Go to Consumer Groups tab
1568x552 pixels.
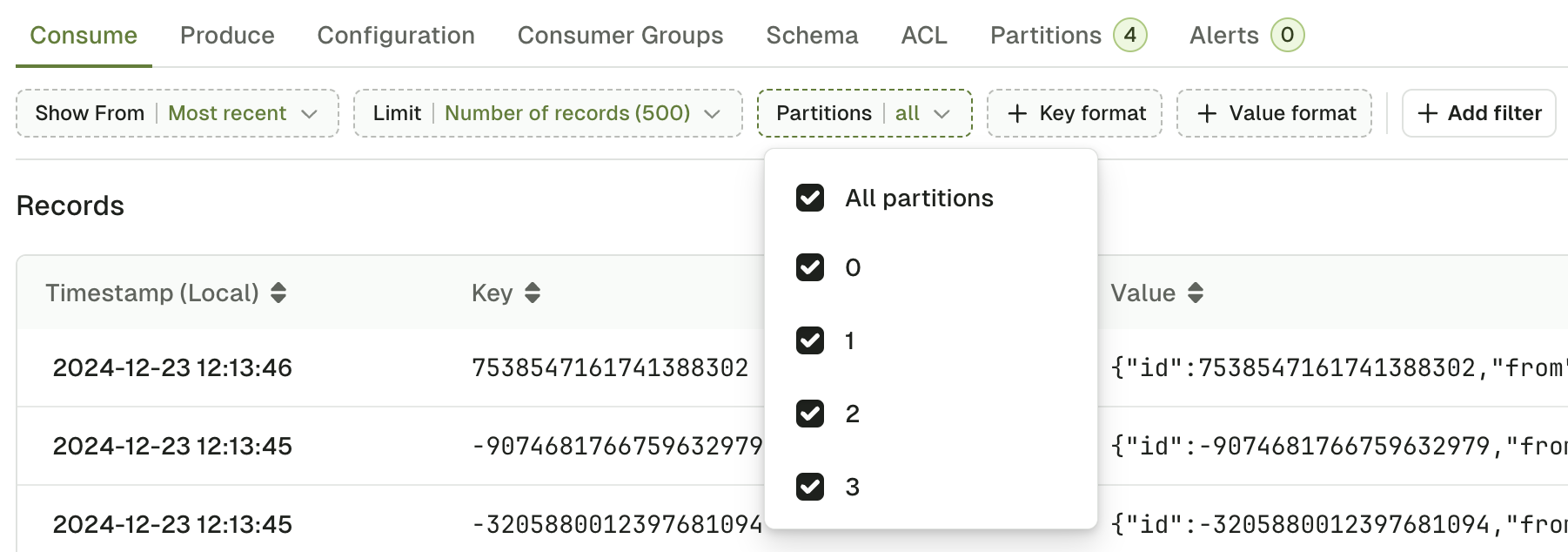[x=620, y=35]
